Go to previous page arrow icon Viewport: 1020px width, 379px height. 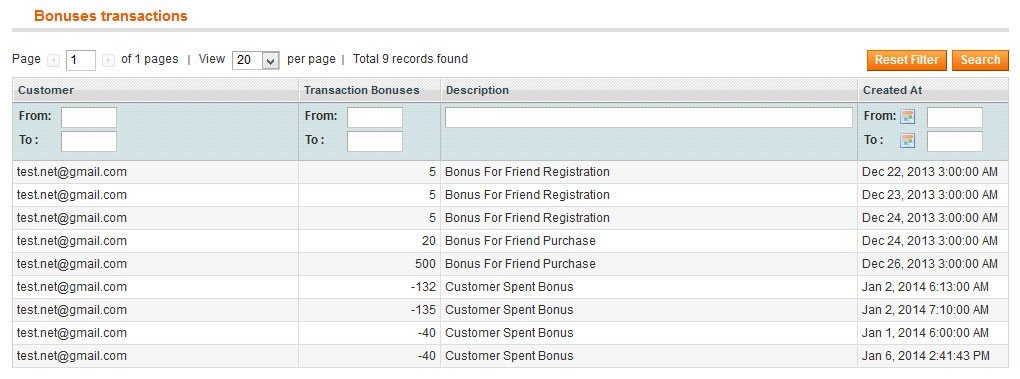pos(53,60)
